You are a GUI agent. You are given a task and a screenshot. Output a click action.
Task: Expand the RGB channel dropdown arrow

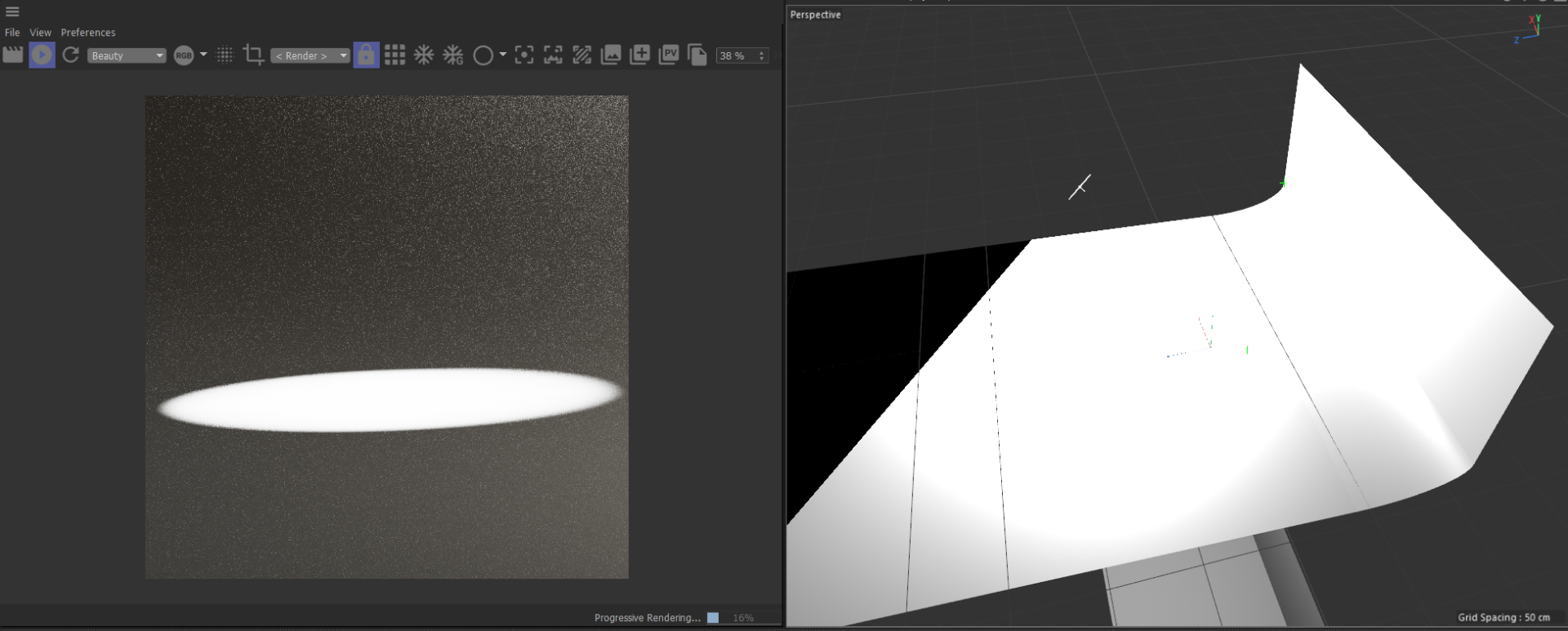click(x=203, y=55)
